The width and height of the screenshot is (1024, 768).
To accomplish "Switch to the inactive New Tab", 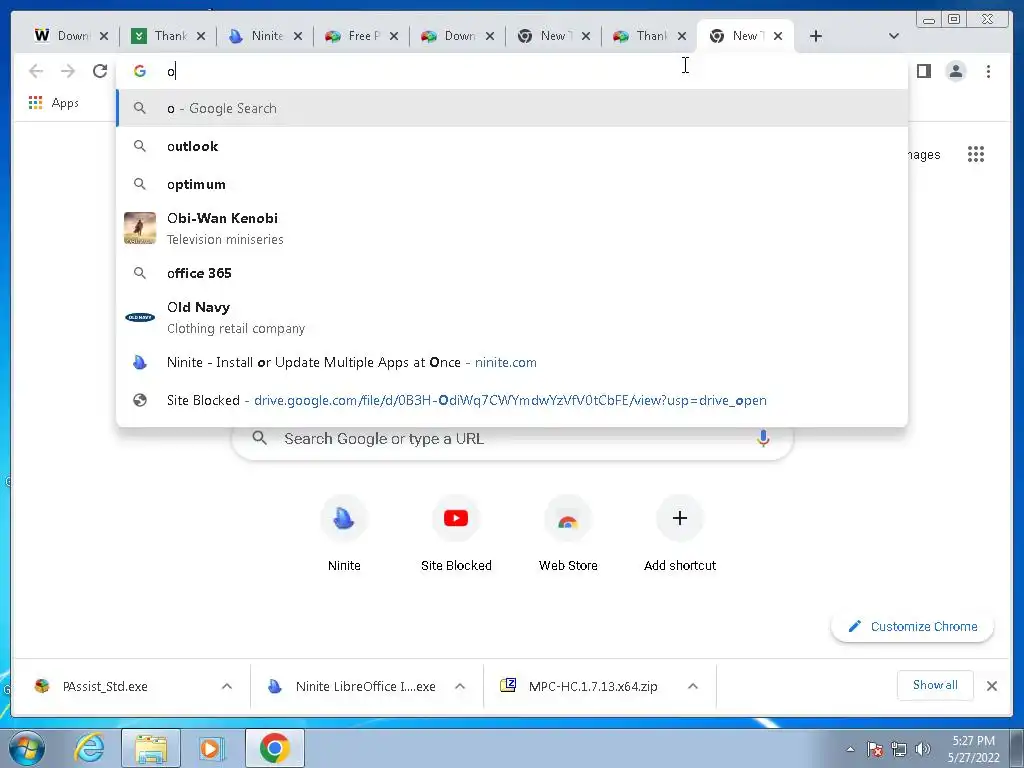I will [545, 36].
